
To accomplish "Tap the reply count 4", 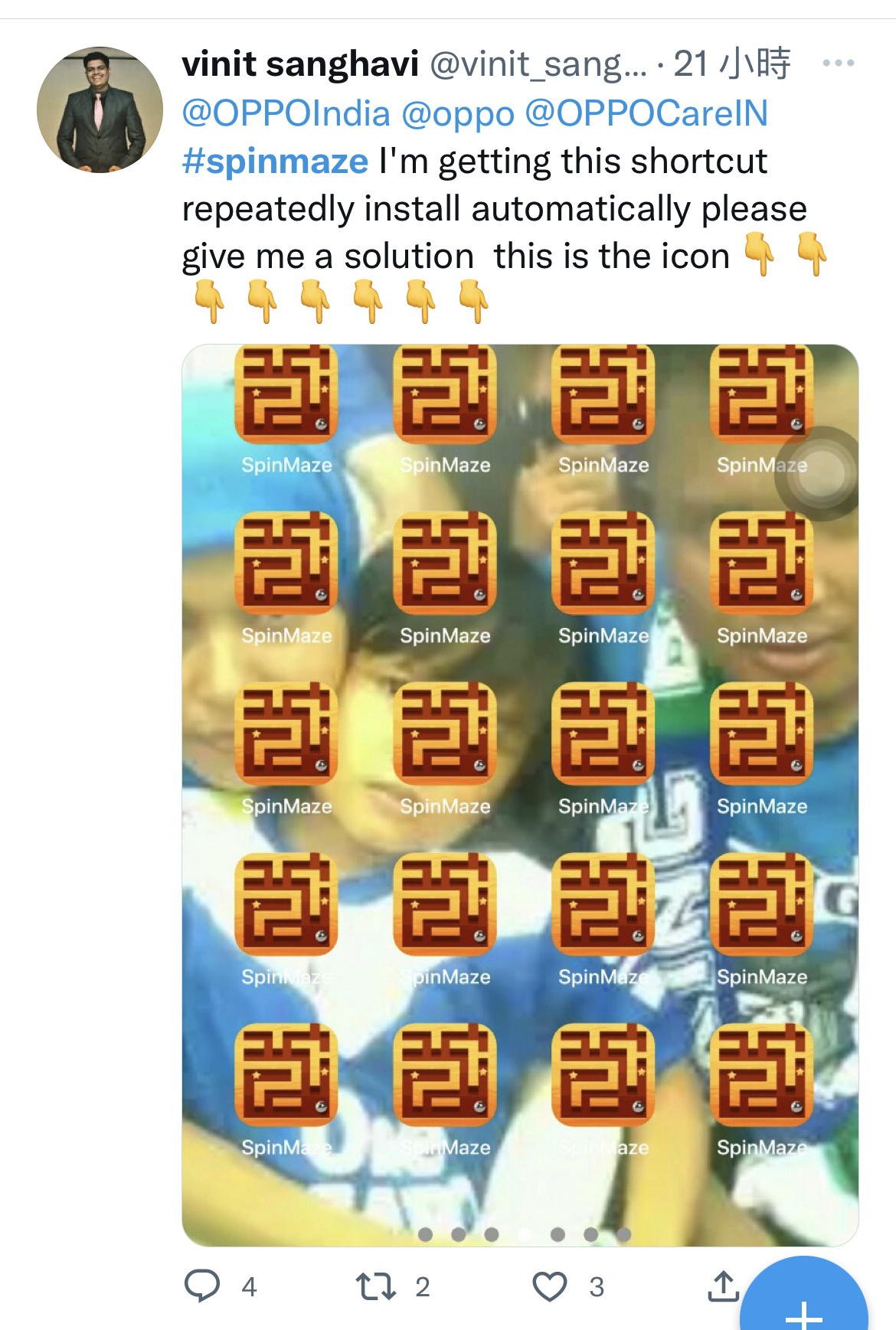I will coord(249,1287).
